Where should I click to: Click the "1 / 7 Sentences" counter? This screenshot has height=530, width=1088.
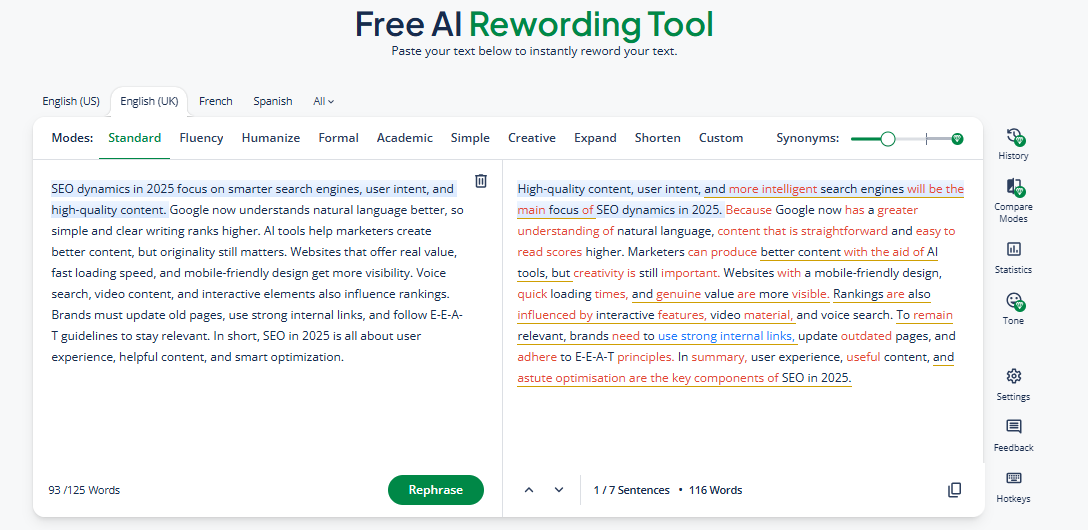(631, 490)
